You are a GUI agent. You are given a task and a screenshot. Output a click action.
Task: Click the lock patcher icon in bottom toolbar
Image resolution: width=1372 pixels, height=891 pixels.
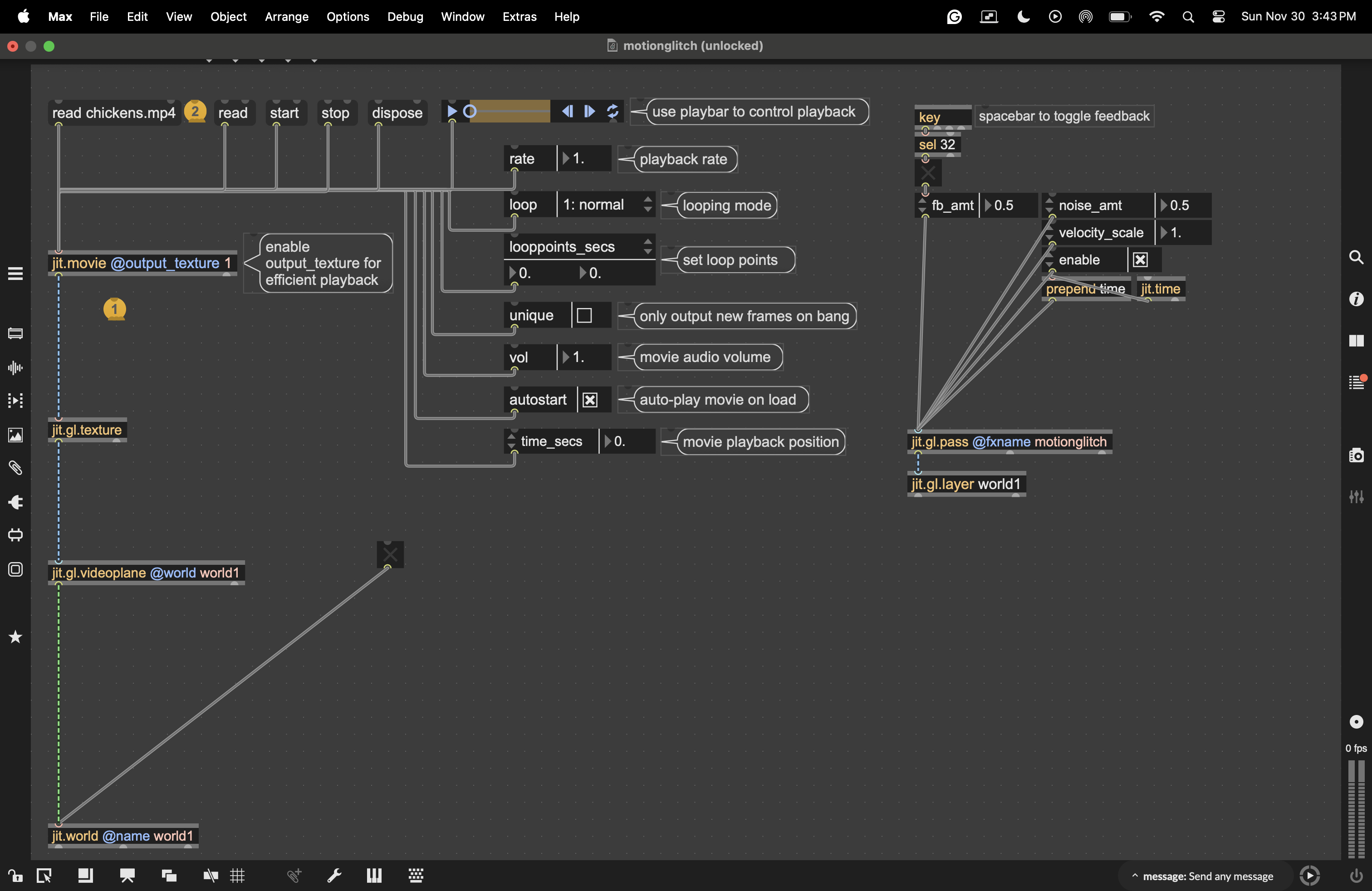15,876
